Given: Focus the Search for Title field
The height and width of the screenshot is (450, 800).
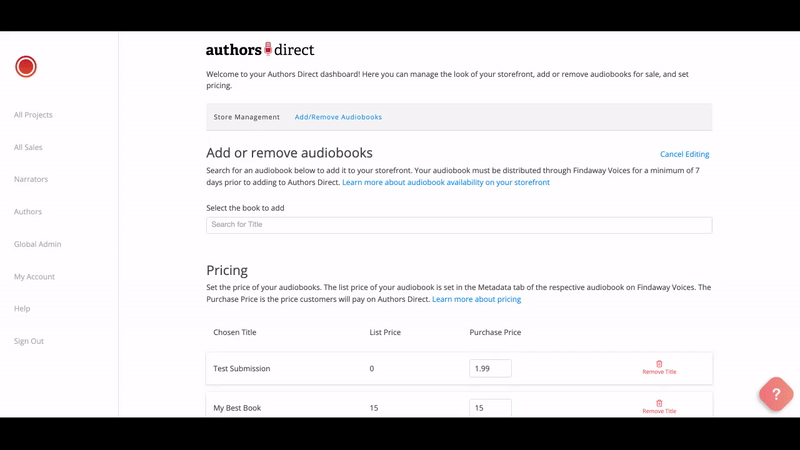Looking at the screenshot, I should pyautogui.click(x=459, y=225).
